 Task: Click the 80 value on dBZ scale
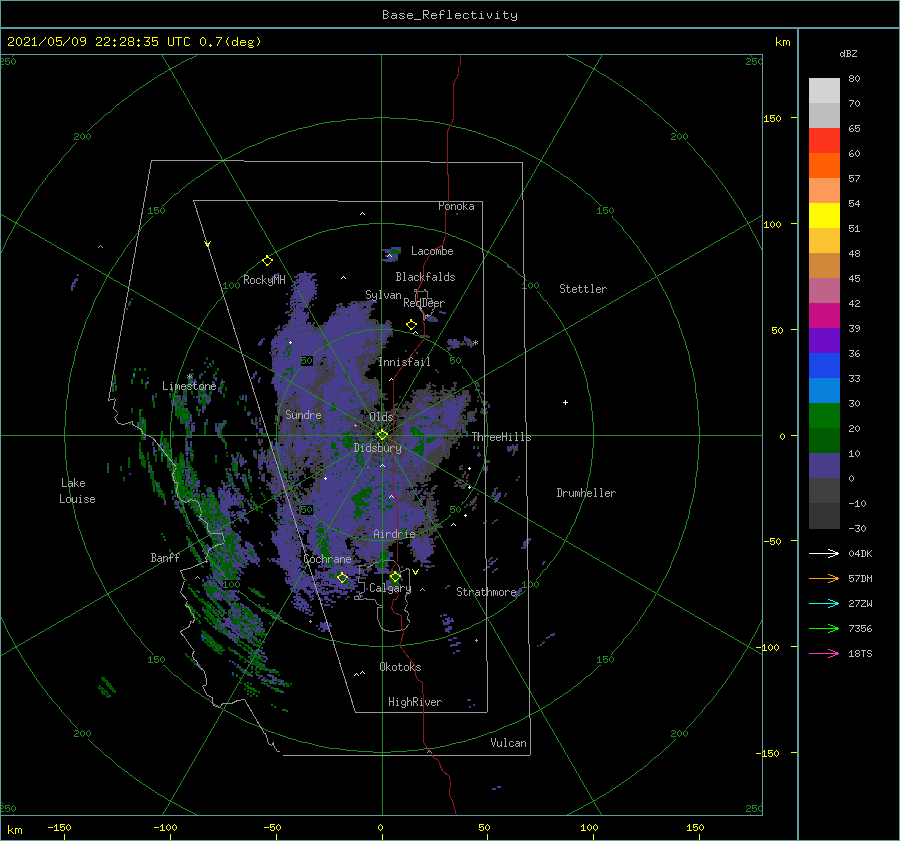pyautogui.click(x=854, y=79)
